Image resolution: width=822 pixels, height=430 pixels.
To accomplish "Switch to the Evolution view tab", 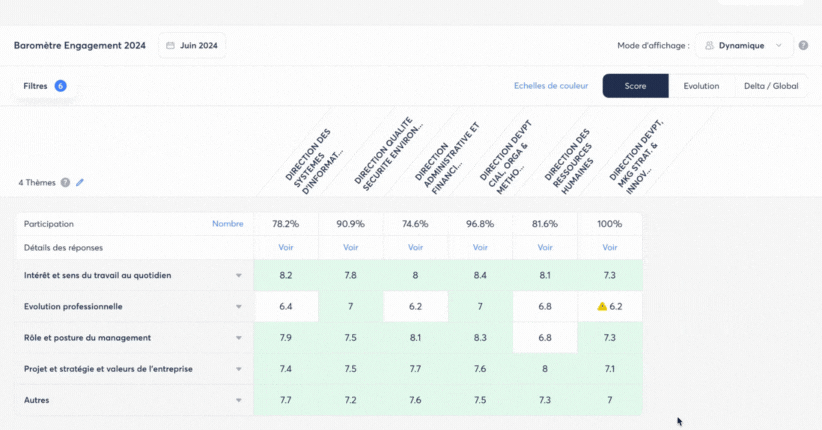I will click(x=701, y=86).
